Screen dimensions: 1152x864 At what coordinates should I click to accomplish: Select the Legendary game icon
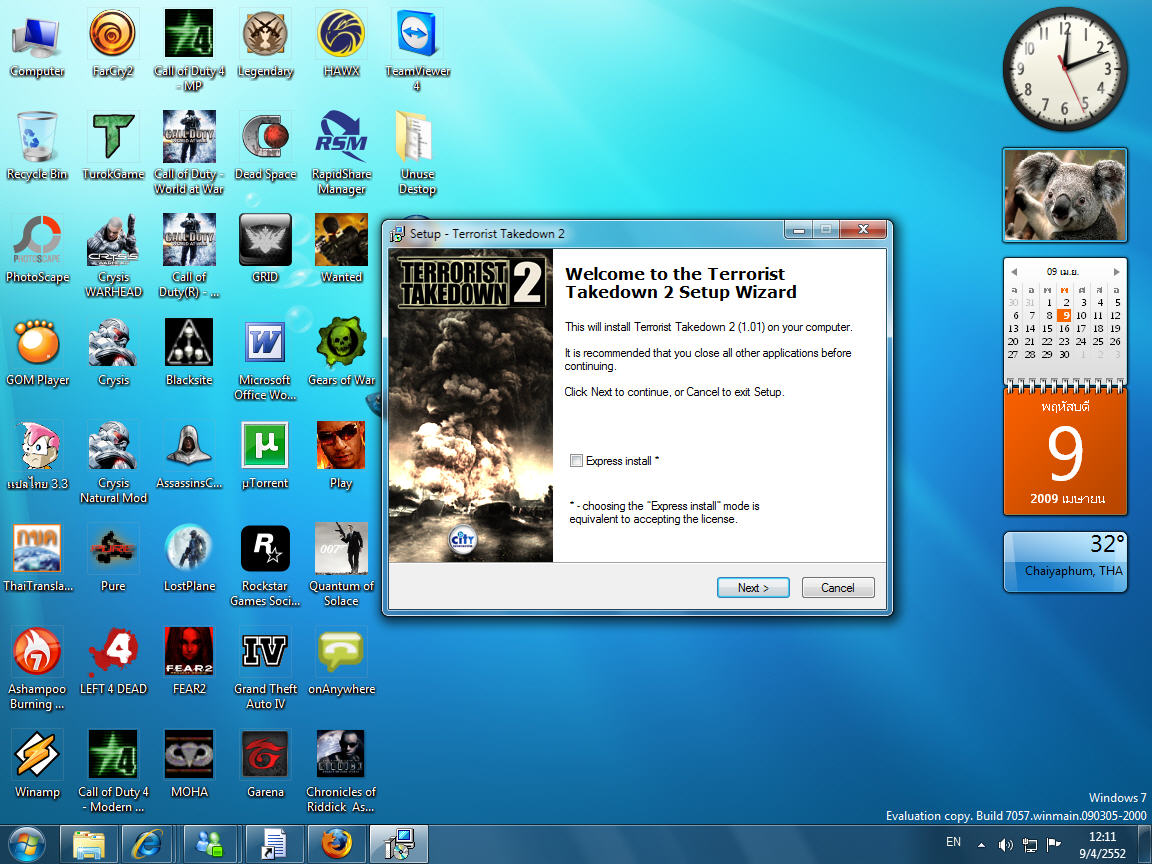click(x=265, y=43)
